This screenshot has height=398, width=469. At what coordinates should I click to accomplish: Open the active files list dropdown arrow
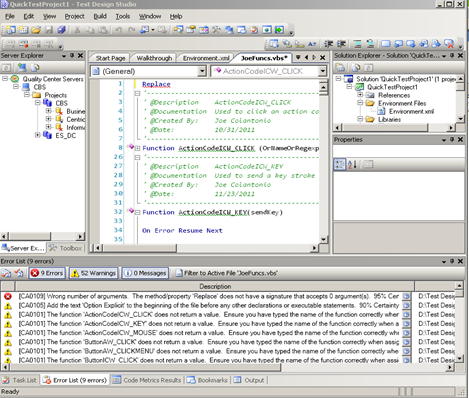tap(298, 57)
